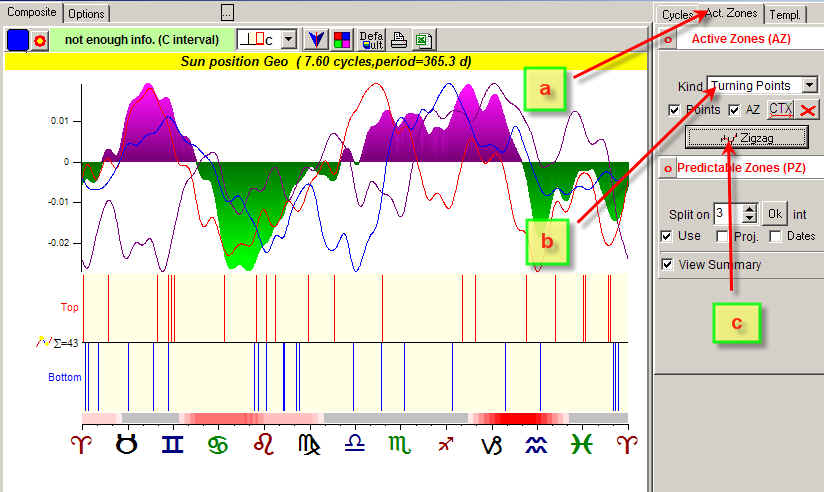The width and height of the screenshot is (824, 492).
Task: Switch to the Options tab
Action: click(88, 13)
